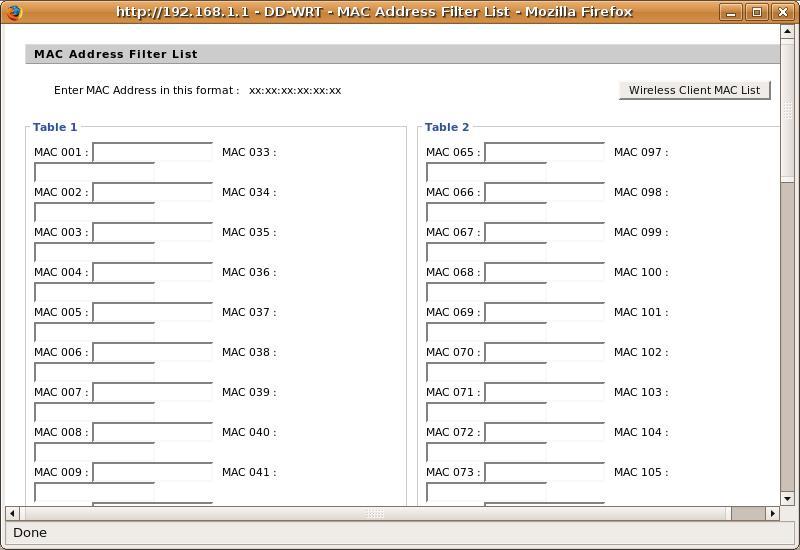Image resolution: width=800 pixels, height=550 pixels.
Task: Focus wrapped field directly under MAC 073 label
Action: coord(486,492)
